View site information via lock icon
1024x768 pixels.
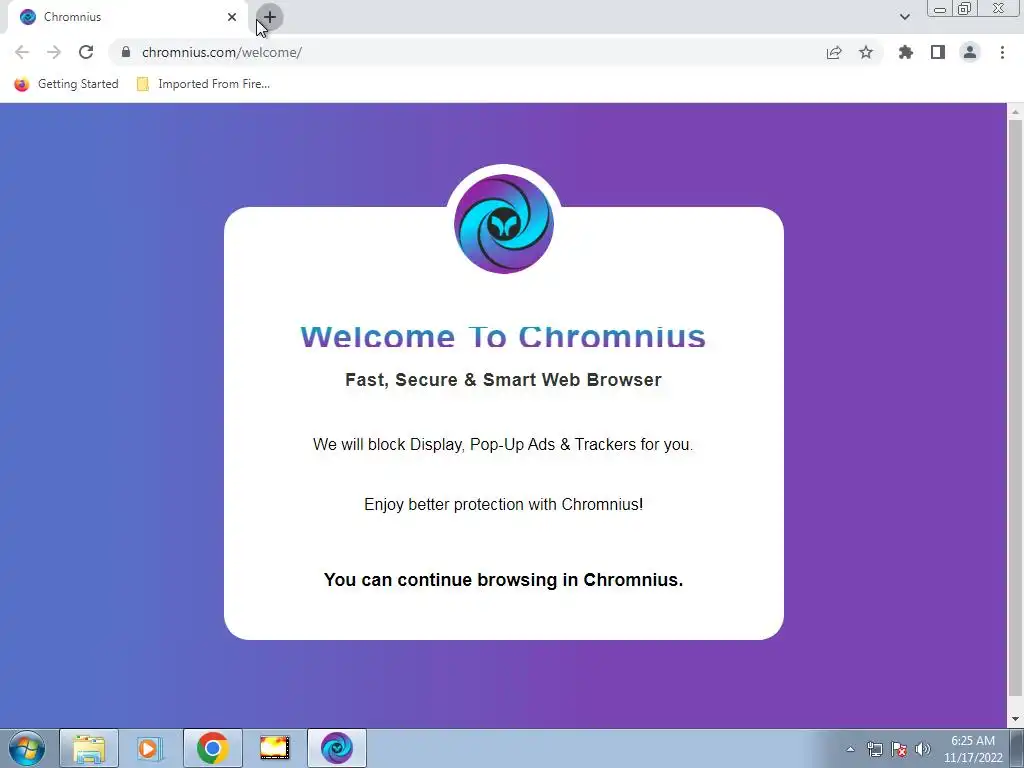pyautogui.click(x=126, y=52)
